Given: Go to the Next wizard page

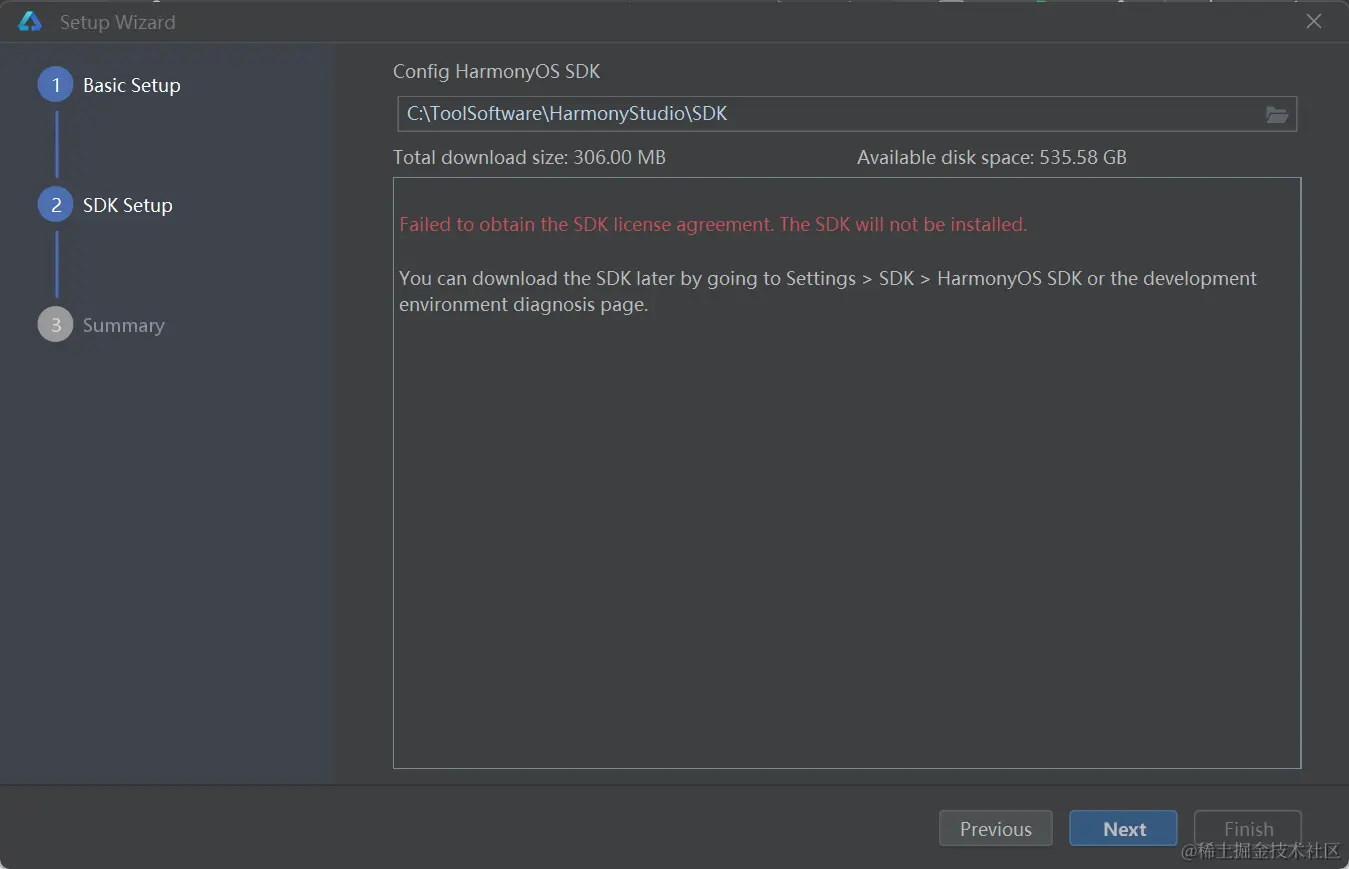Looking at the screenshot, I should pyautogui.click(x=1123, y=829).
